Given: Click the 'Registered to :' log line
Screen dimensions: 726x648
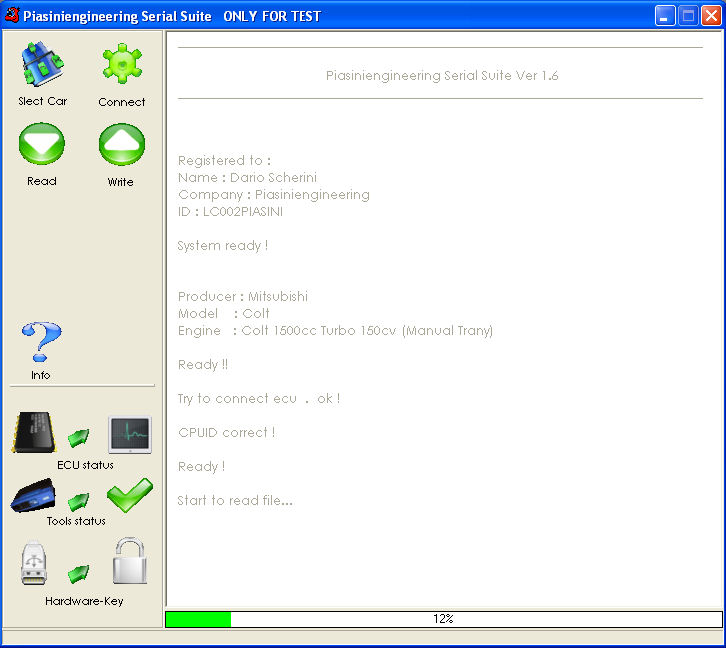Looking at the screenshot, I should (x=225, y=161).
